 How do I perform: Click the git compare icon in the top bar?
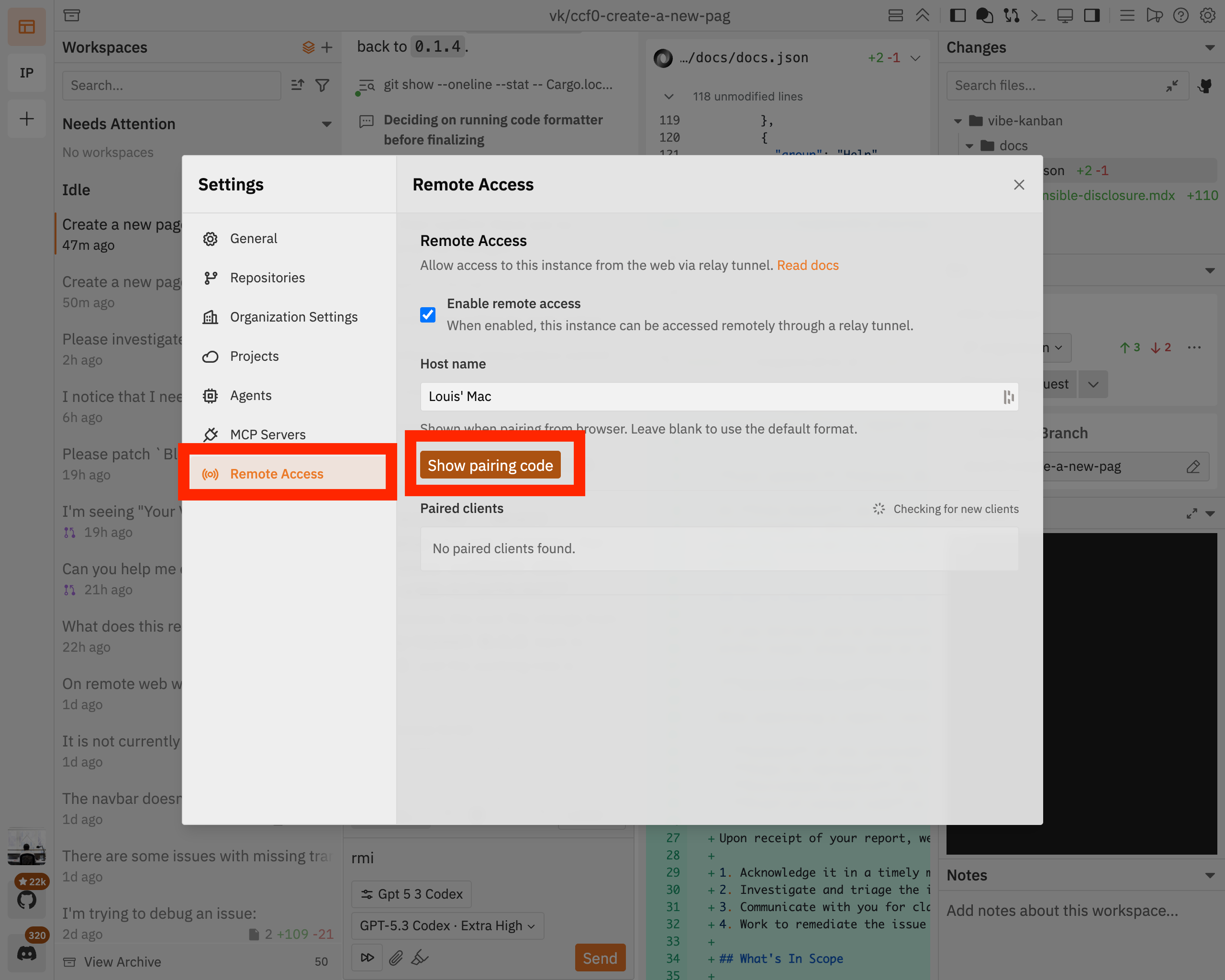(x=1012, y=15)
